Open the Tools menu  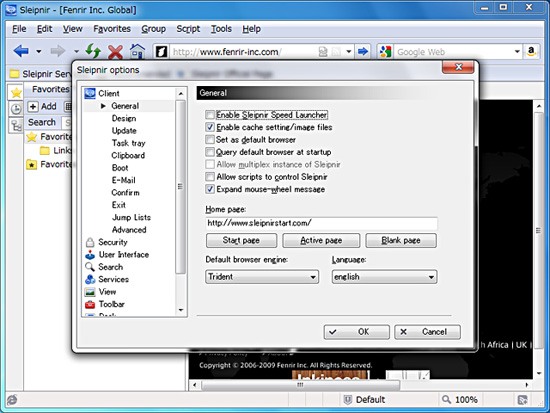click(x=221, y=29)
